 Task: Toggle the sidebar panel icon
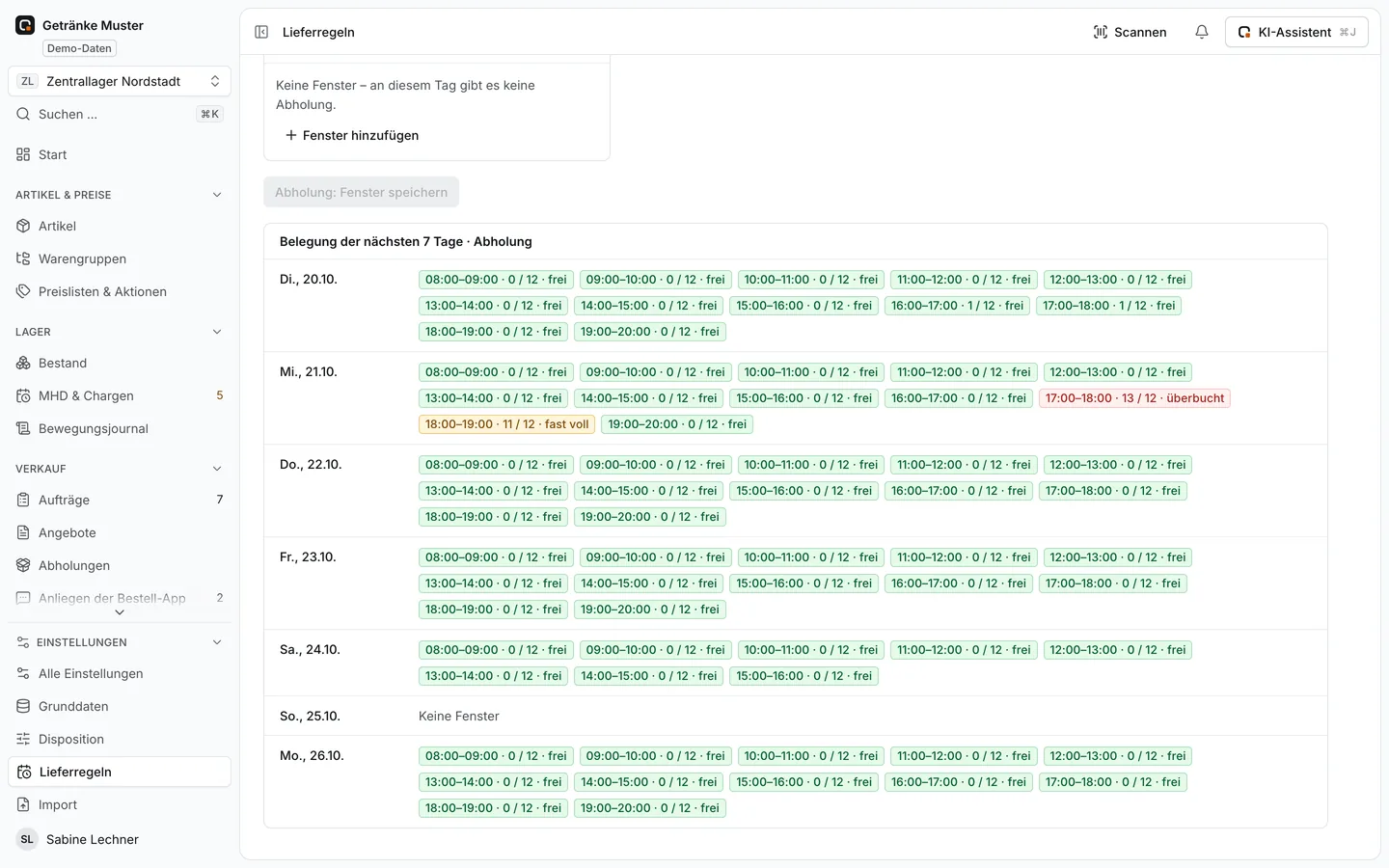coord(261,32)
